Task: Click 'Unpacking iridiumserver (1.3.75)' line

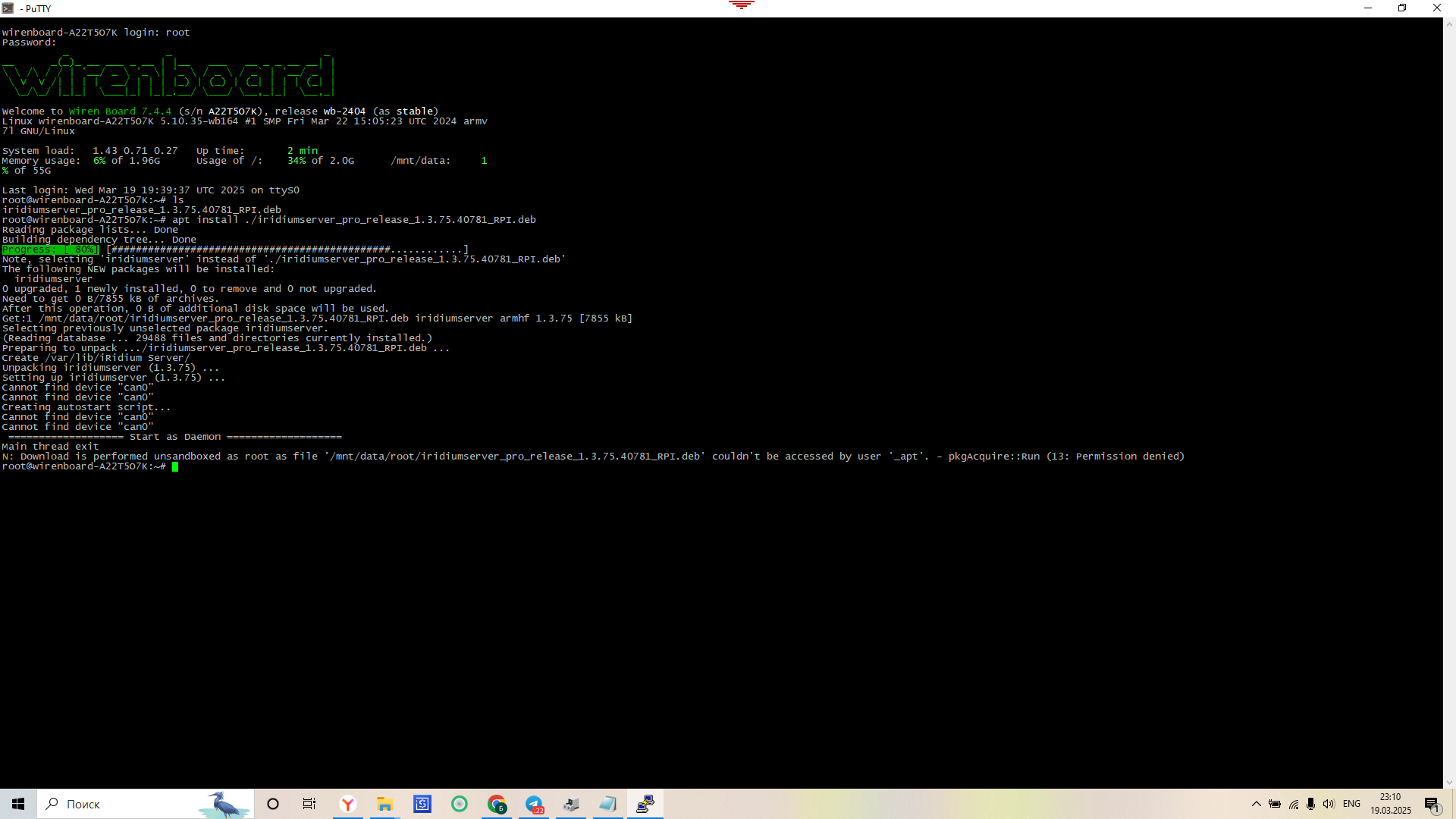Action: pos(110,368)
